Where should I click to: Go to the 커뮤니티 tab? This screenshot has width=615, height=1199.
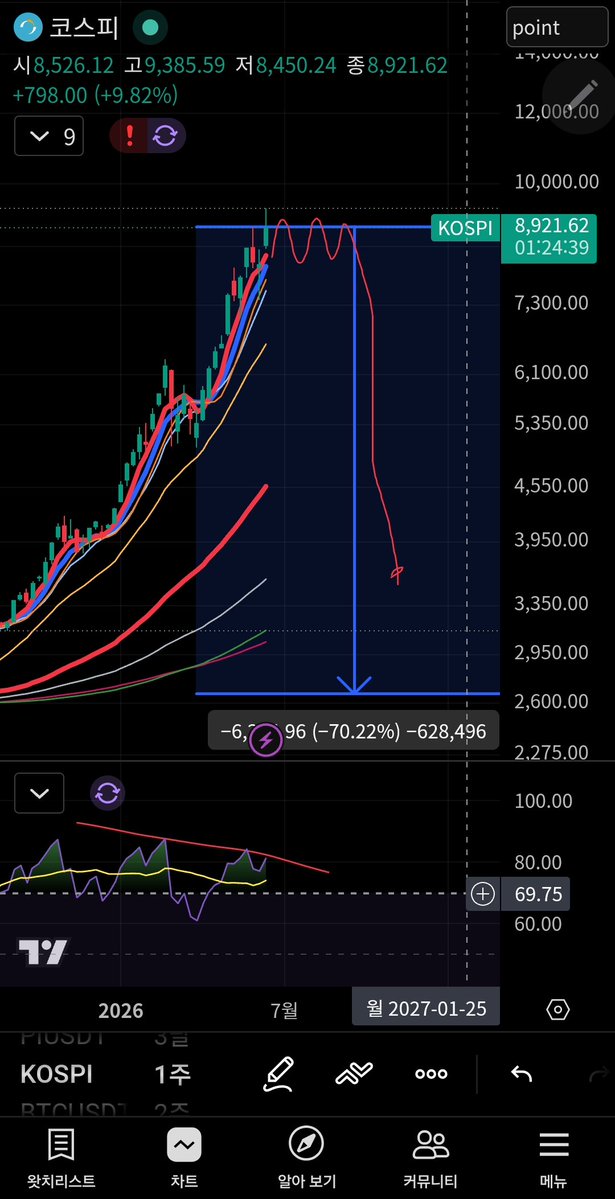click(431, 1158)
